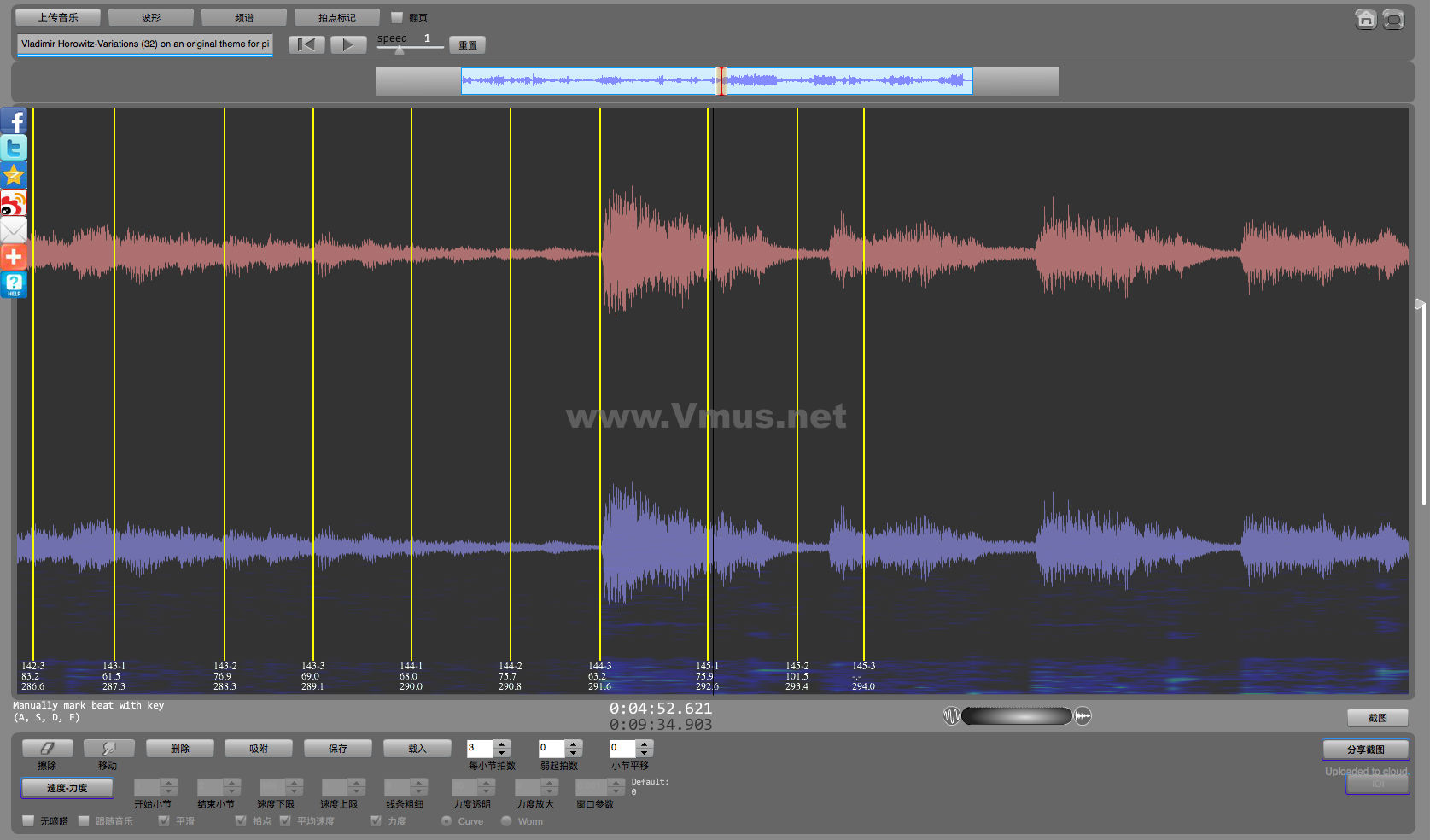Click the 143-1 beat marker line
The image size is (1430, 840).
(x=114, y=384)
